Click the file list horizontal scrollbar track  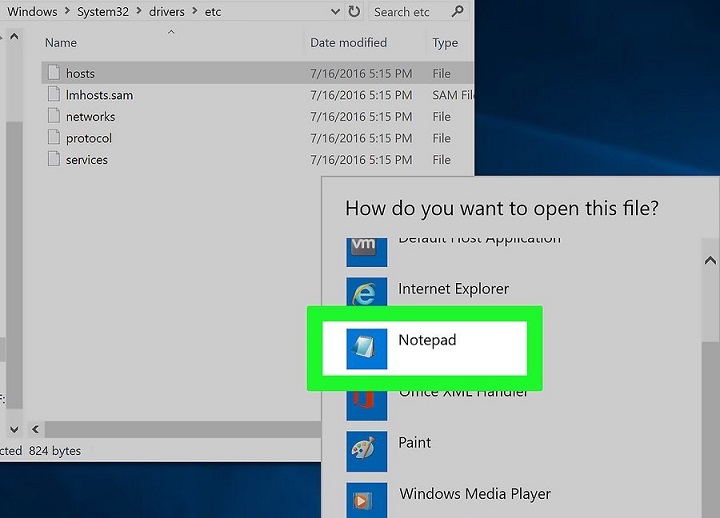(183, 429)
